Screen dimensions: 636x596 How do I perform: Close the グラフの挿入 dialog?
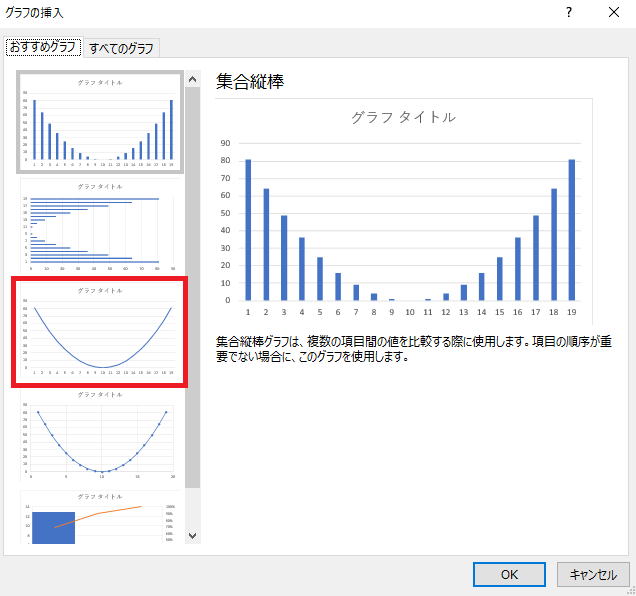click(x=614, y=12)
